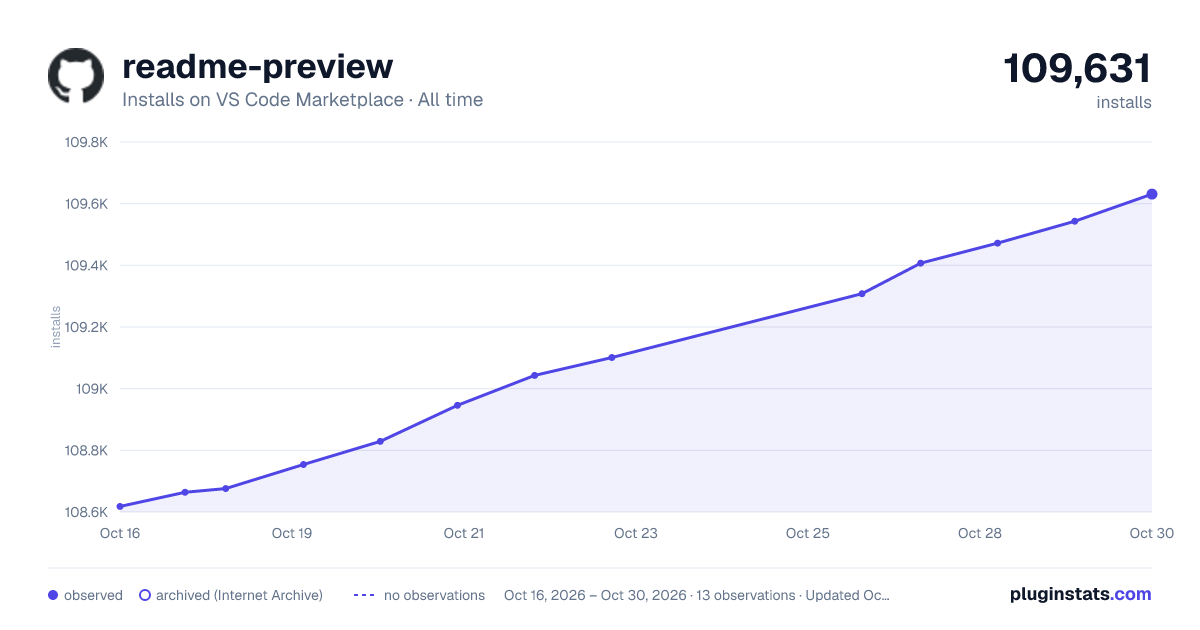Click the large Oct 30 end data point

tap(1152, 194)
